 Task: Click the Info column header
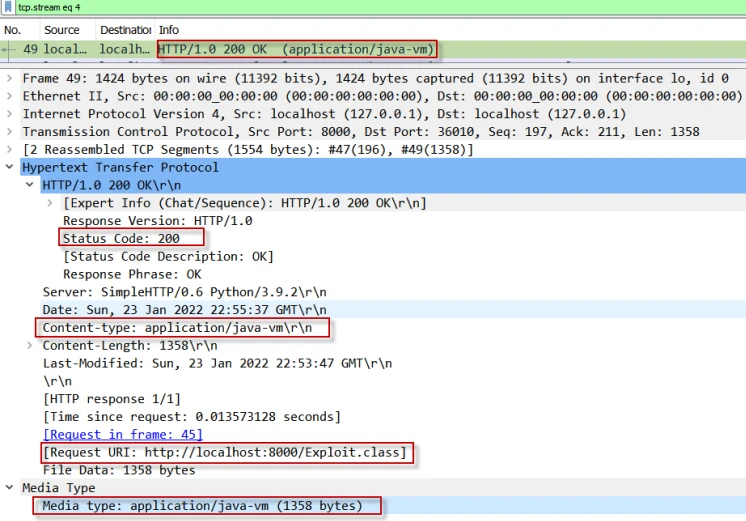coord(169,30)
